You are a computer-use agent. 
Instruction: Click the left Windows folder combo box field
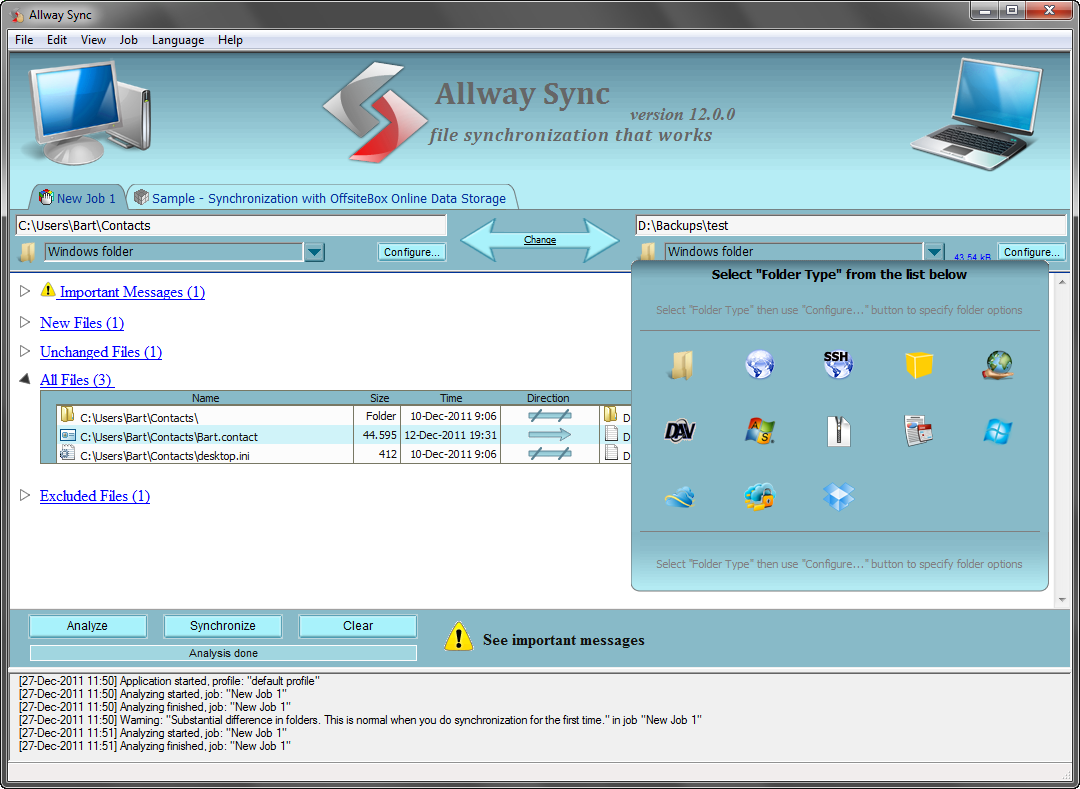click(174, 252)
